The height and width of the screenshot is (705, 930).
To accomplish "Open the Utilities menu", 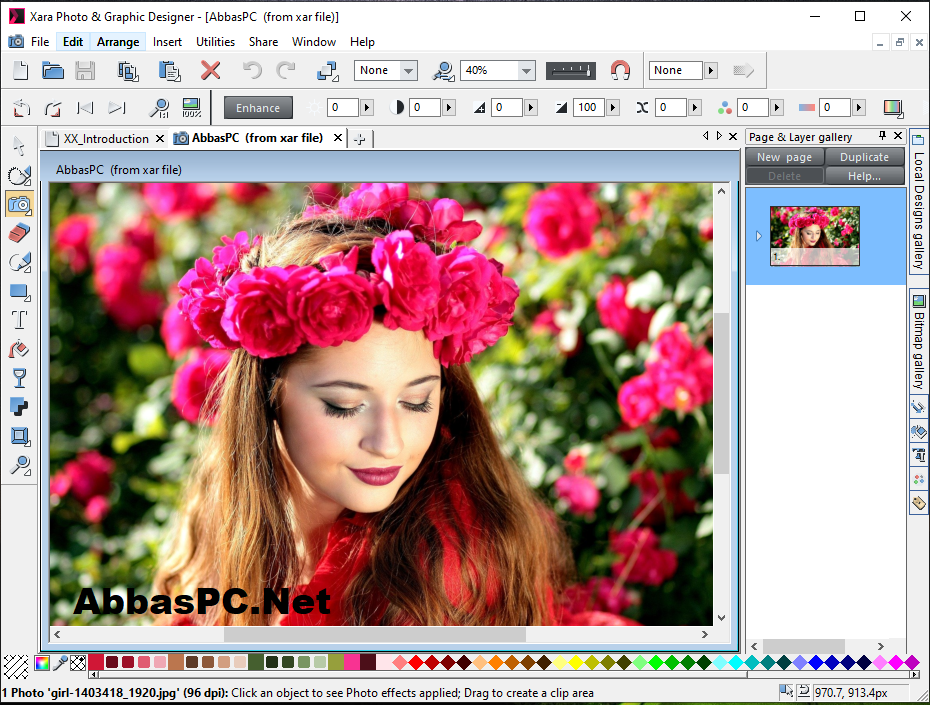I will 215,42.
